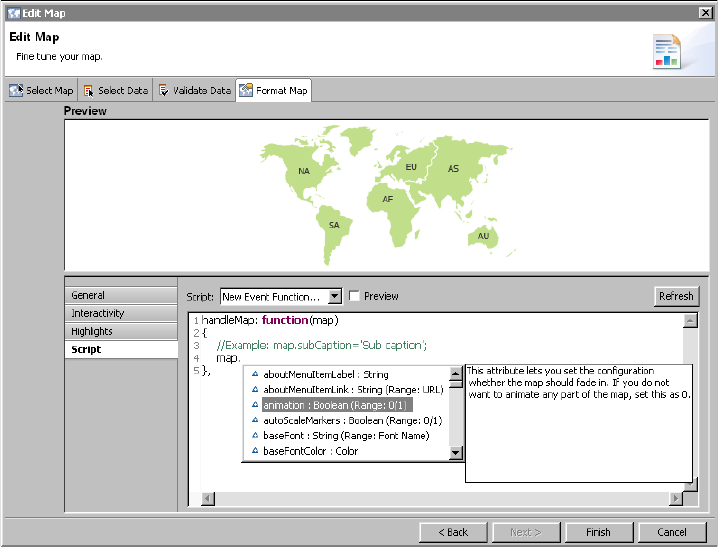The image size is (718, 547).
Task: Click the icon beside aboutMenuItemLabel
Action: click(x=255, y=375)
